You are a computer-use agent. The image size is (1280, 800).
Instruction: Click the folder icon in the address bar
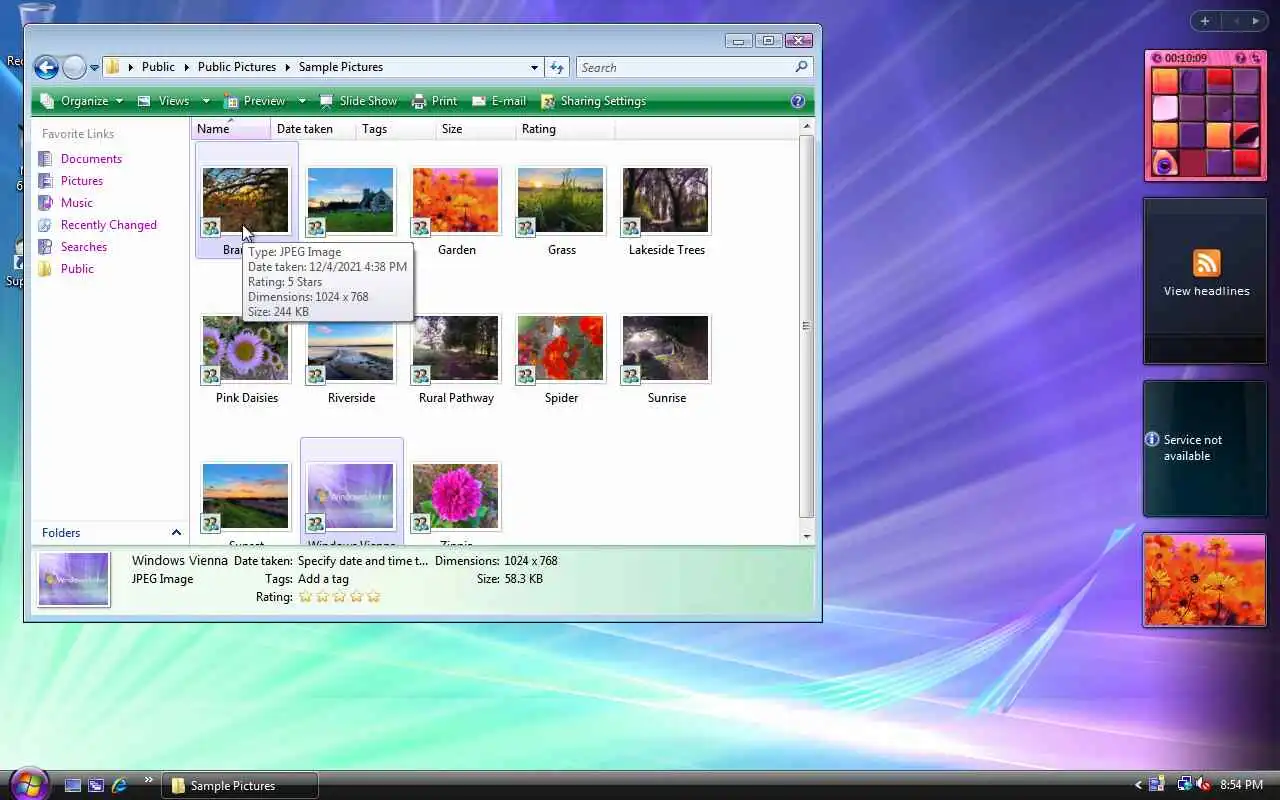113,67
